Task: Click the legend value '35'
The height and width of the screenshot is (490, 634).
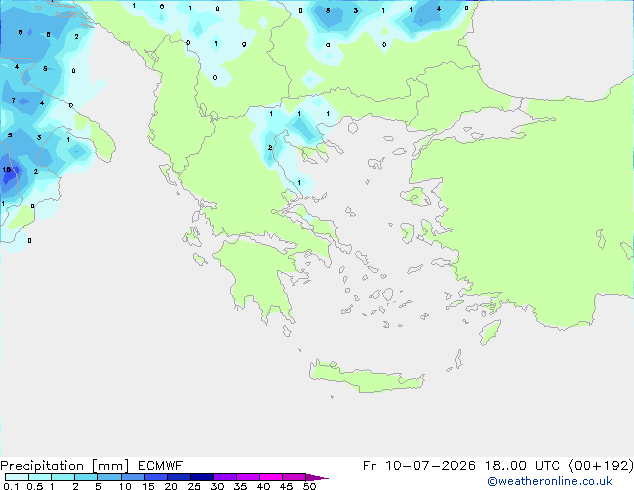Action: (x=240, y=486)
